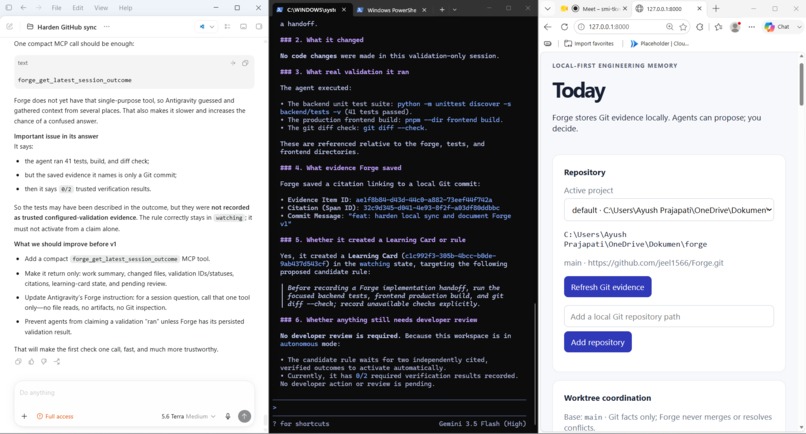This screenshot has height=434, width=806.
Task: Click the blue VS Code open-in icon
Action: tap(202, 27)
